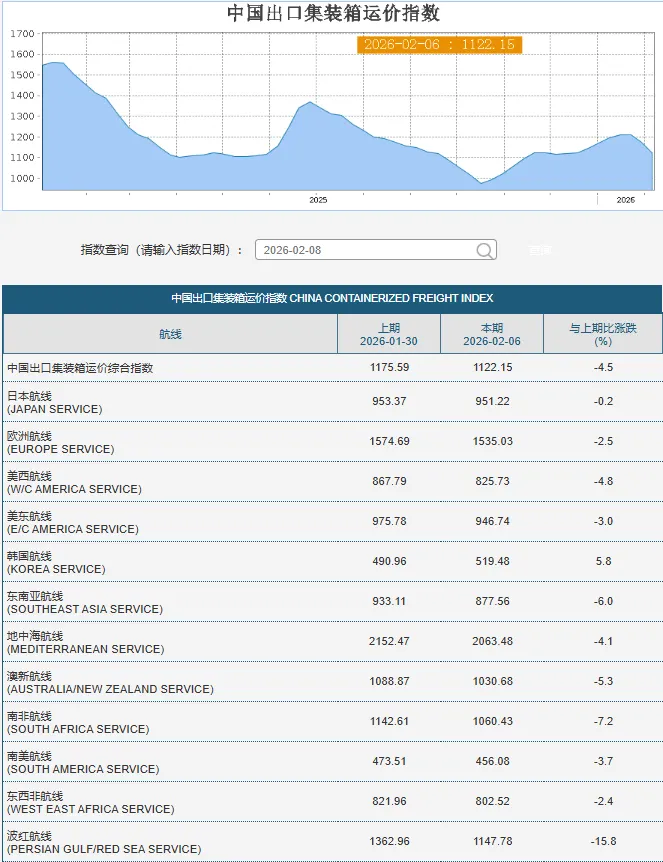The image size is (663, 862).
Task: Click the EUROPE SERVICE route row
Action: (x=333, y=442)
